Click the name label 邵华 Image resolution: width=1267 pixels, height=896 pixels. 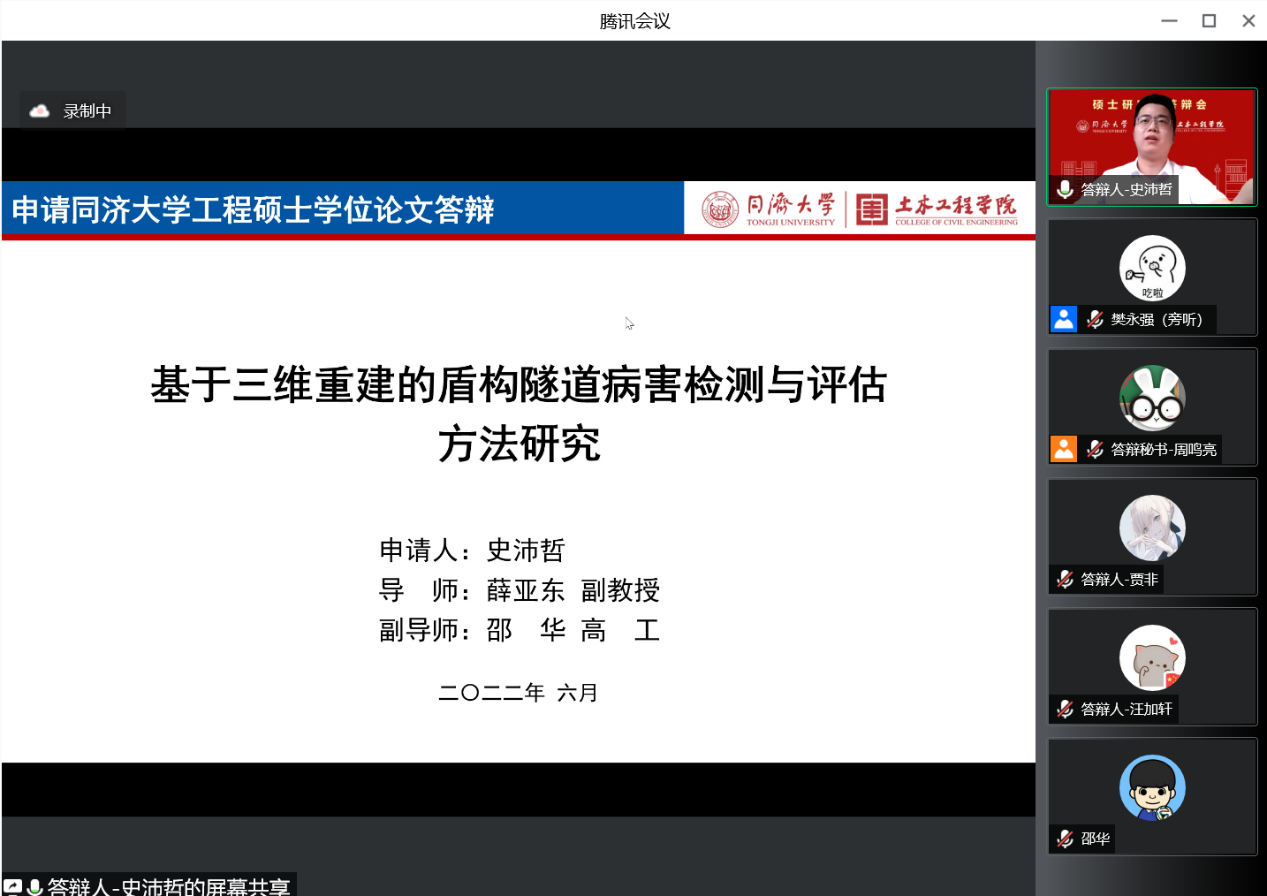coord(1095,839)
